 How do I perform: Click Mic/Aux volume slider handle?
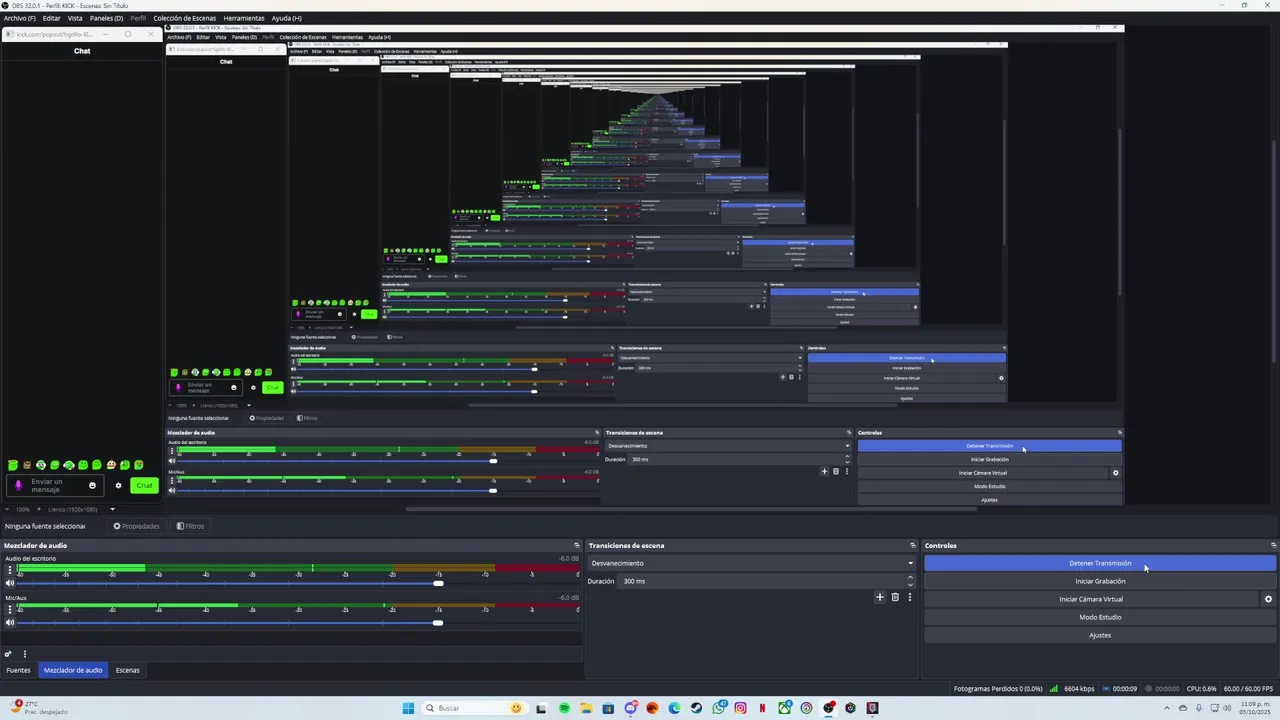click(x=438, y=623)
